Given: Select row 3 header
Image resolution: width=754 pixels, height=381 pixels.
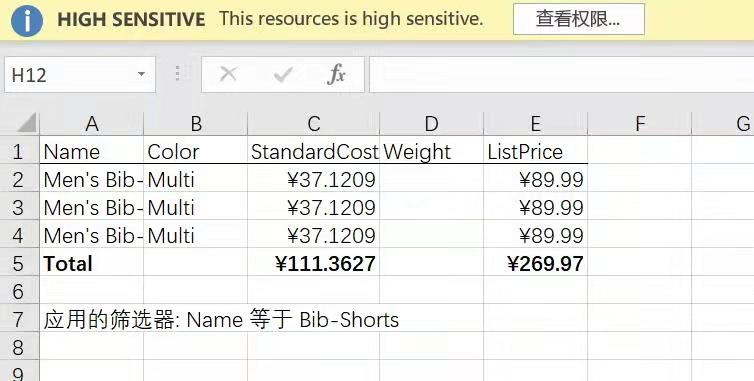Looking at the screenshot, I should pyautogui.click(x=19, y=207).
